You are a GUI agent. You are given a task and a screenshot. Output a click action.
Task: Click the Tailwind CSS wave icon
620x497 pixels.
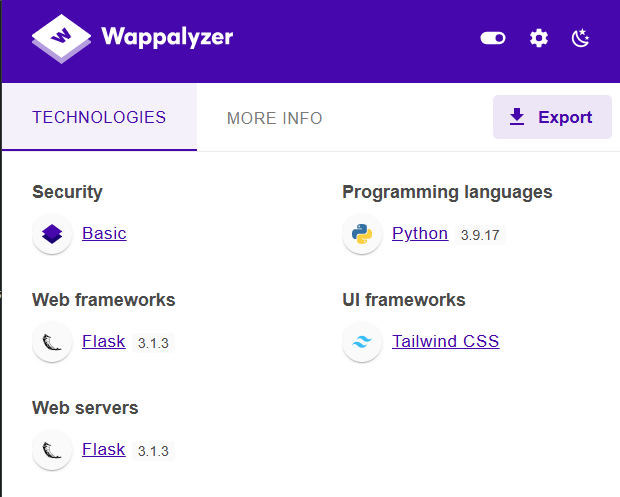click(362, 342)
